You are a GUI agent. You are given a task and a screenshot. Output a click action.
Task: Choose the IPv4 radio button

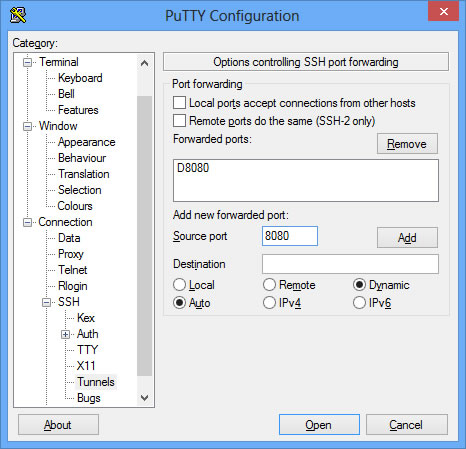[269, 303]
